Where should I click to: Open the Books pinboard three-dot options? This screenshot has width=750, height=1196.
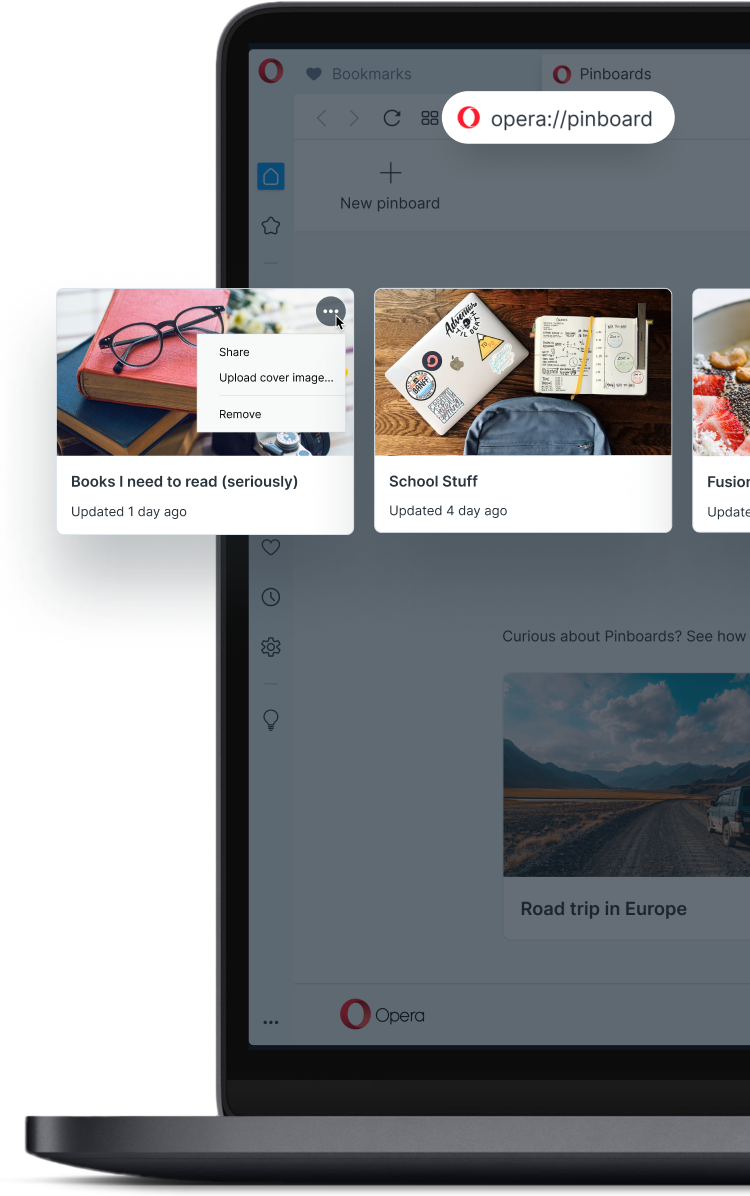point(330,311)
